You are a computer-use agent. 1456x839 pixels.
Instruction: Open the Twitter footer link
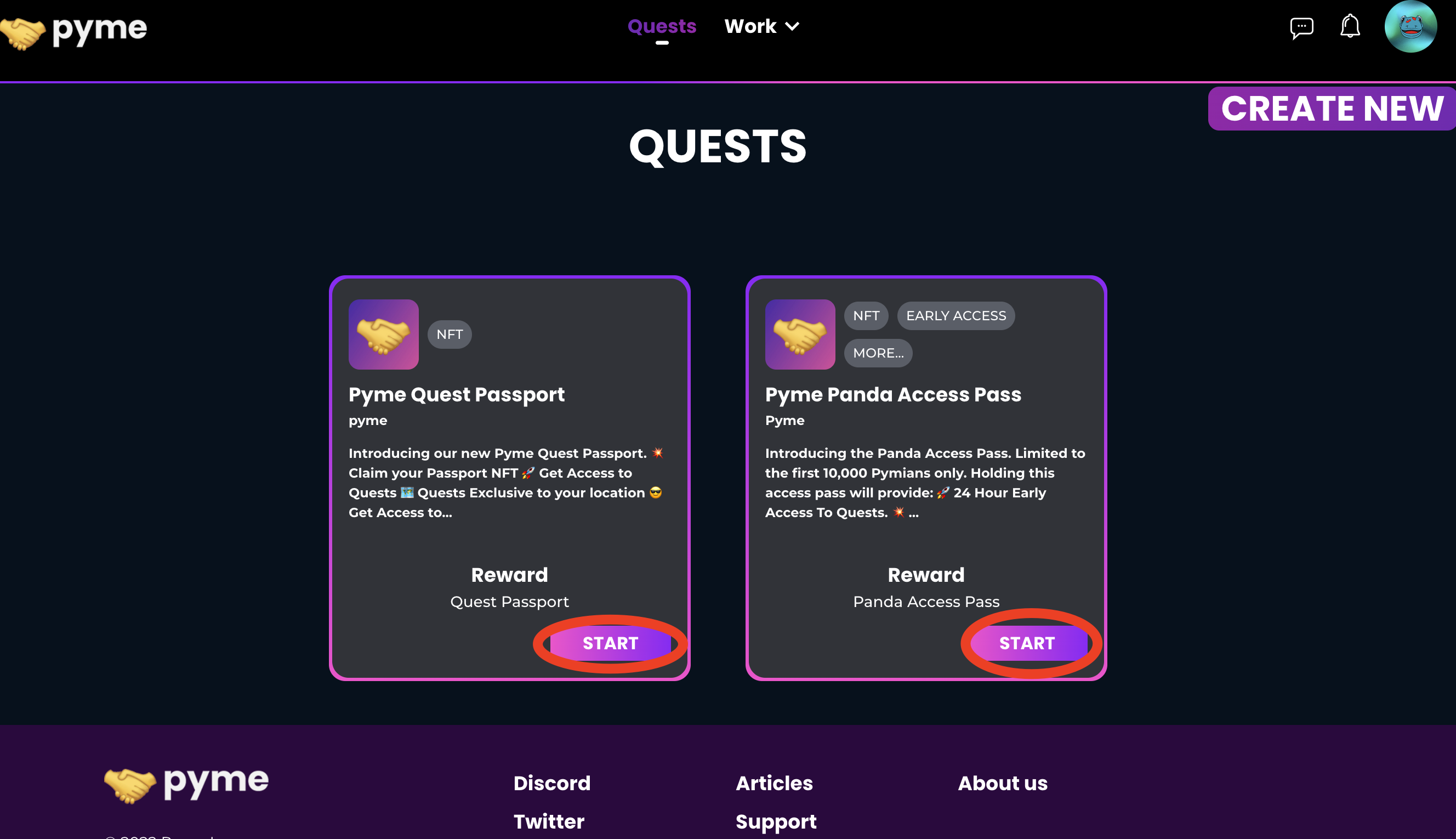[549, 821]
